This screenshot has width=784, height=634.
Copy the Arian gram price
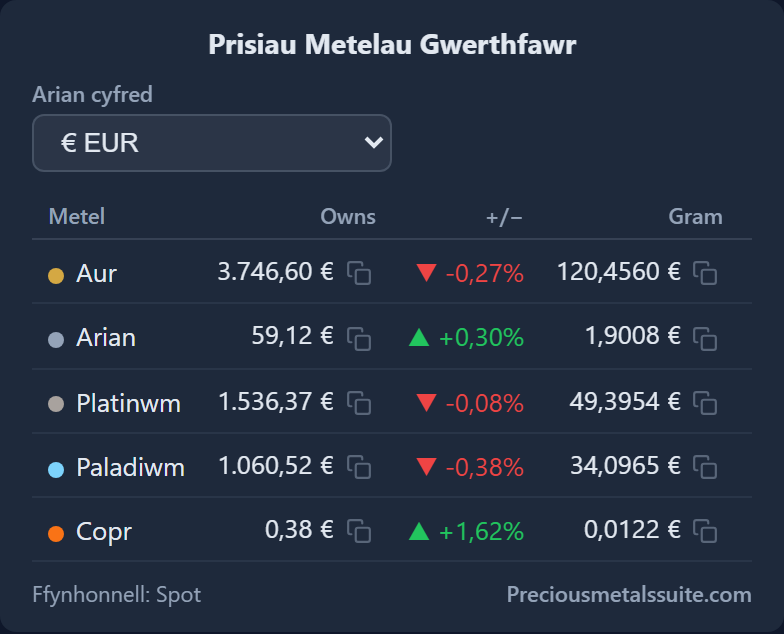pyautogui.click(x=705, y=338)
